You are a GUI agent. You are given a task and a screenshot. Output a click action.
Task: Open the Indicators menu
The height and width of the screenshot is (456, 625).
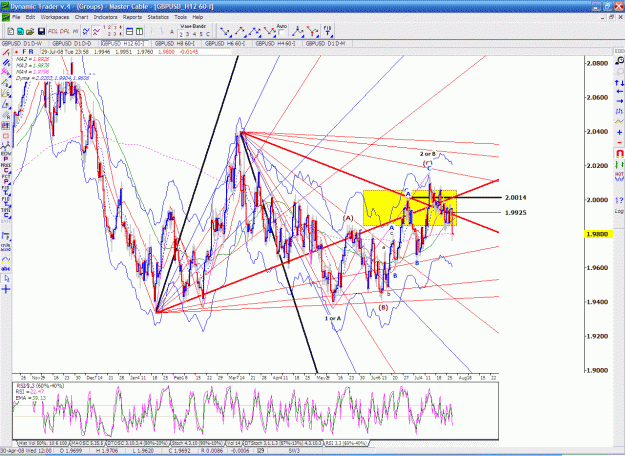(105, 17)
